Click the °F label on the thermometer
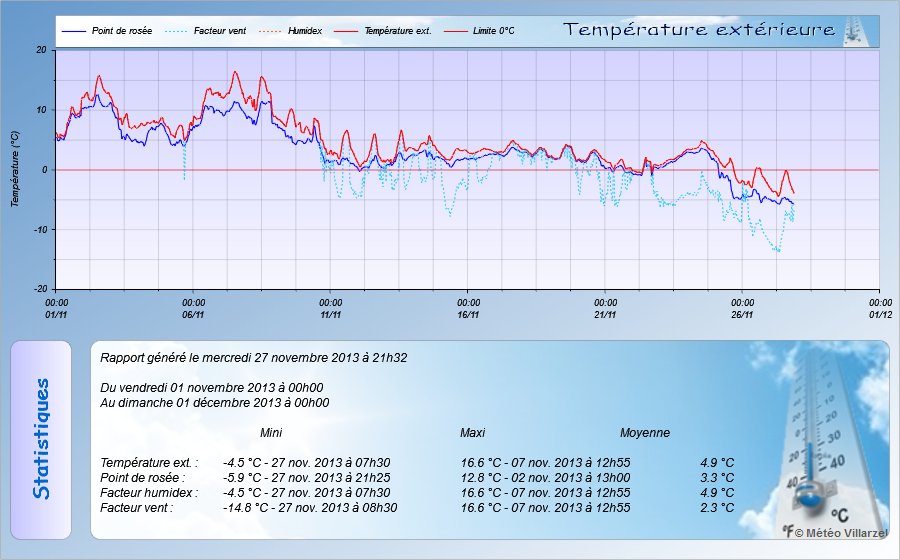Viewport: 900px width, 560px height. (788, 531)
